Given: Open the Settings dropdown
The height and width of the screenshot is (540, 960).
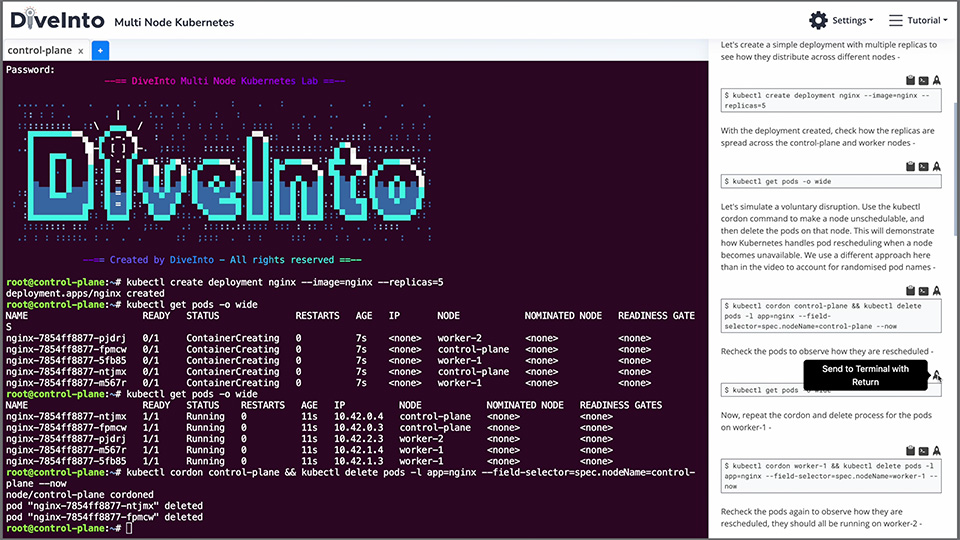Looking at the screenshot, I should pos(841,20).
